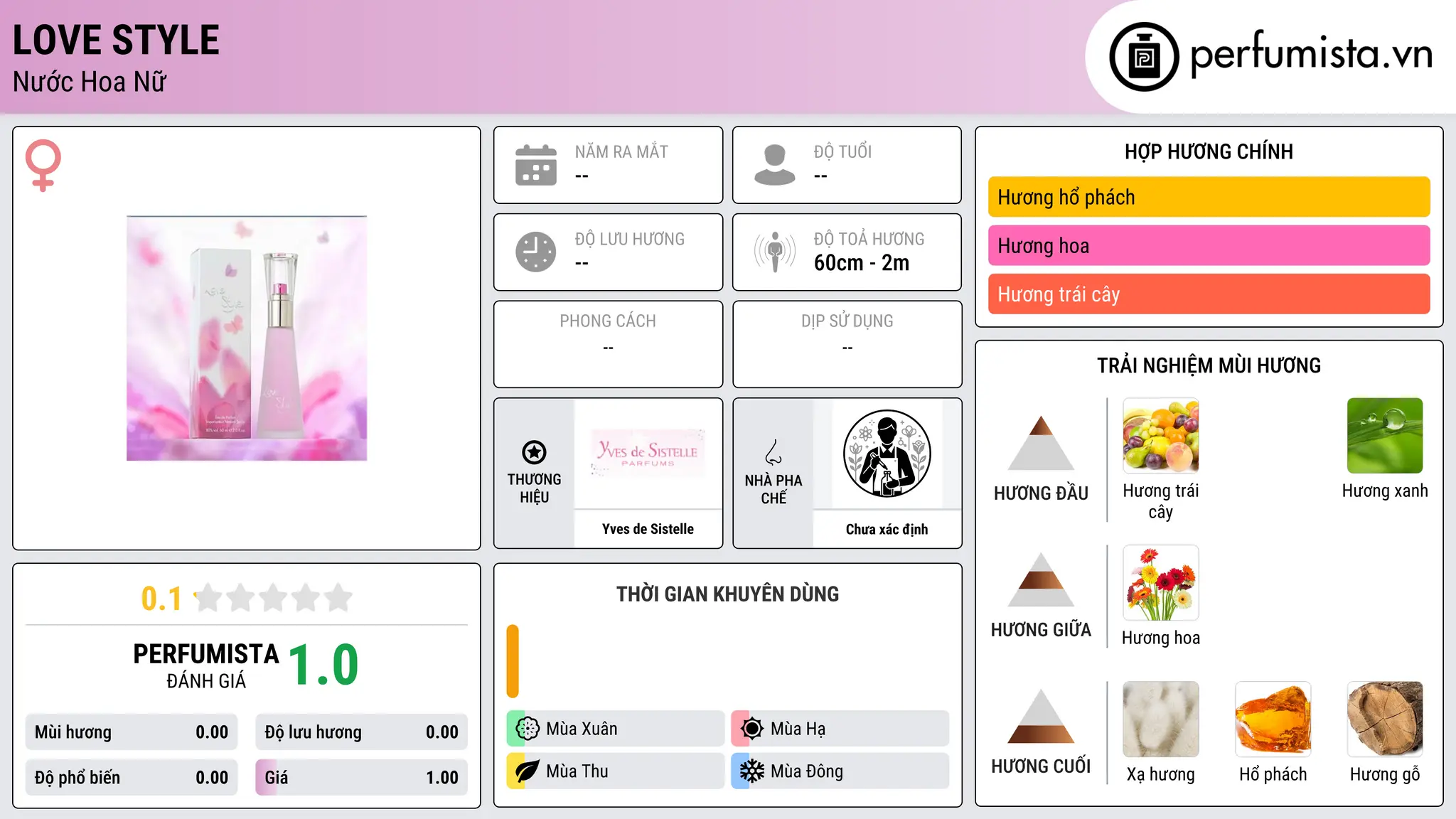Click the PERFUMISTA ĐÁNH GIÁ label
The height and width of the screenshot is (819, 1456).
(x=206, y=665)
